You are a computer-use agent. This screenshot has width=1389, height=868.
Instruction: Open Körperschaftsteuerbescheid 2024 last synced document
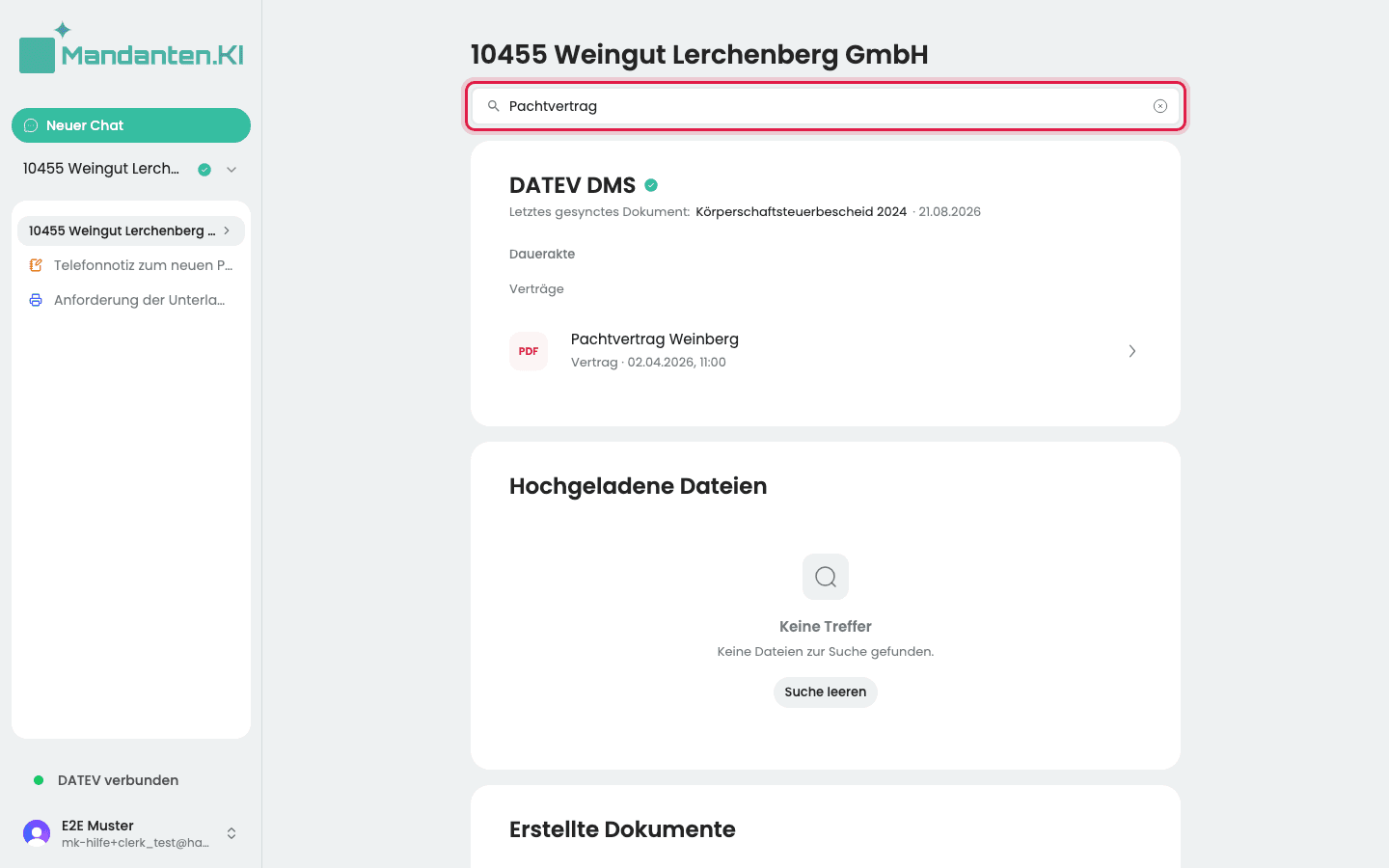pos(801,212)
